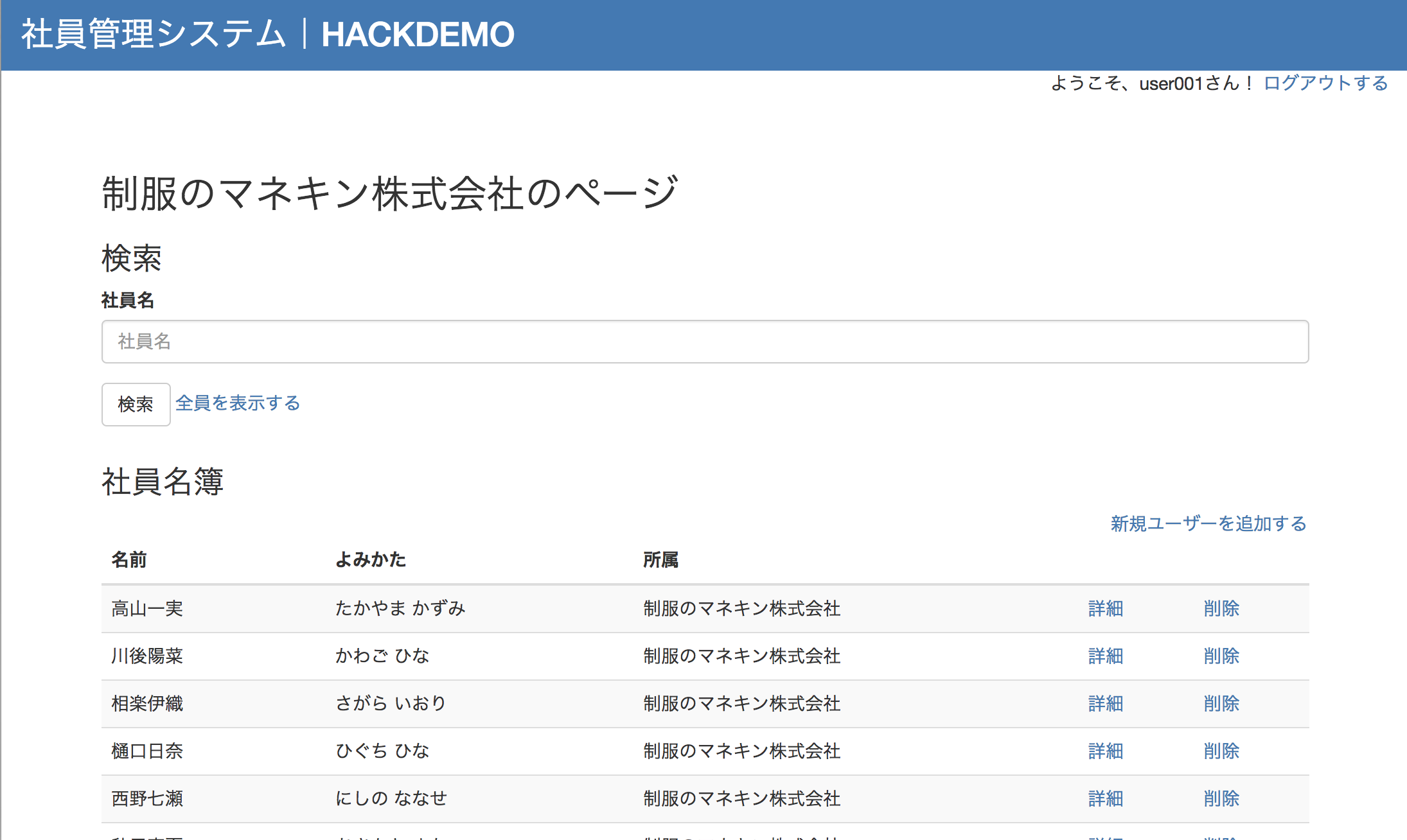Click the 社員管理システム | HACKDEMO header title

268,34
